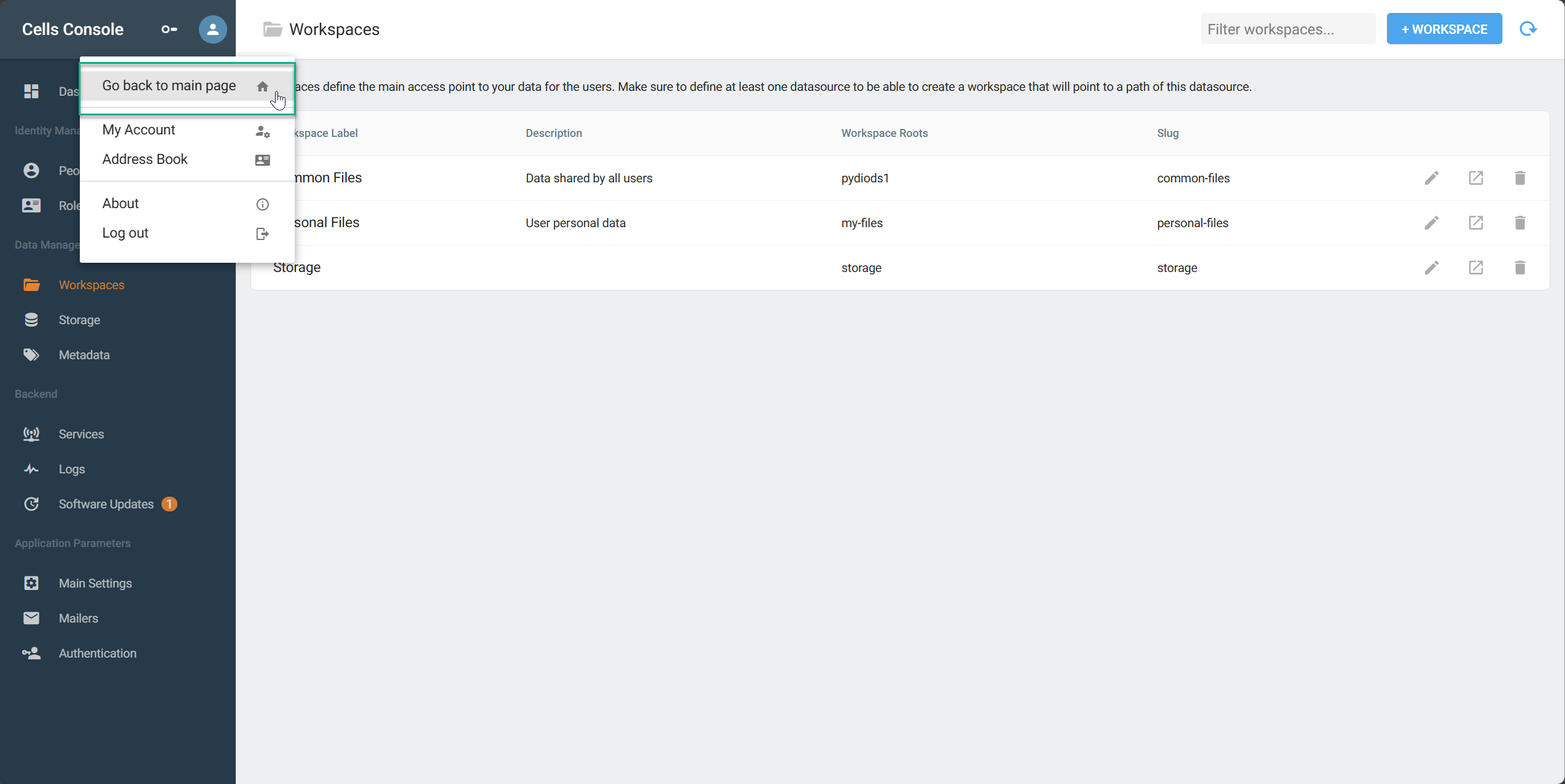Sort by Workspace Roots column header
Image resolution: width=1565 pixels, height=784 pixels.
884,133
